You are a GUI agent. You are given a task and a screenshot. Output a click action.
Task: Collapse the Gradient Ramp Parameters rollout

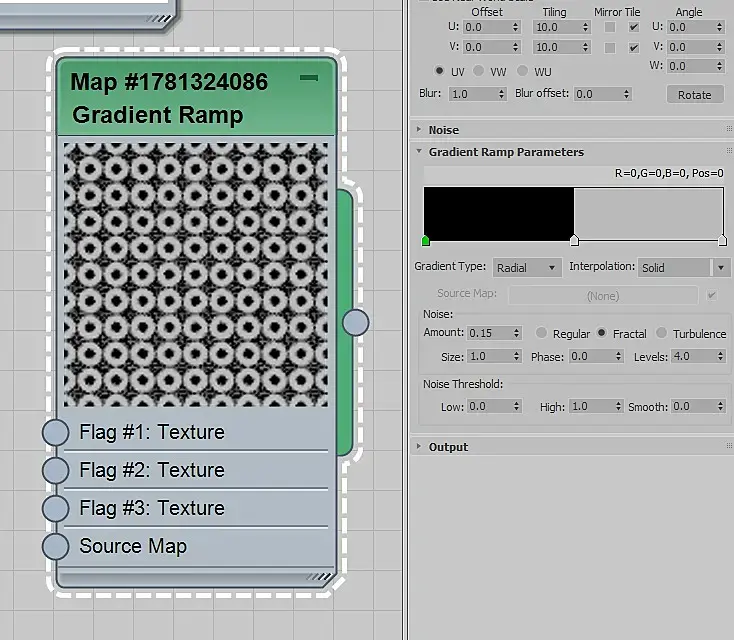coord(419,151)
